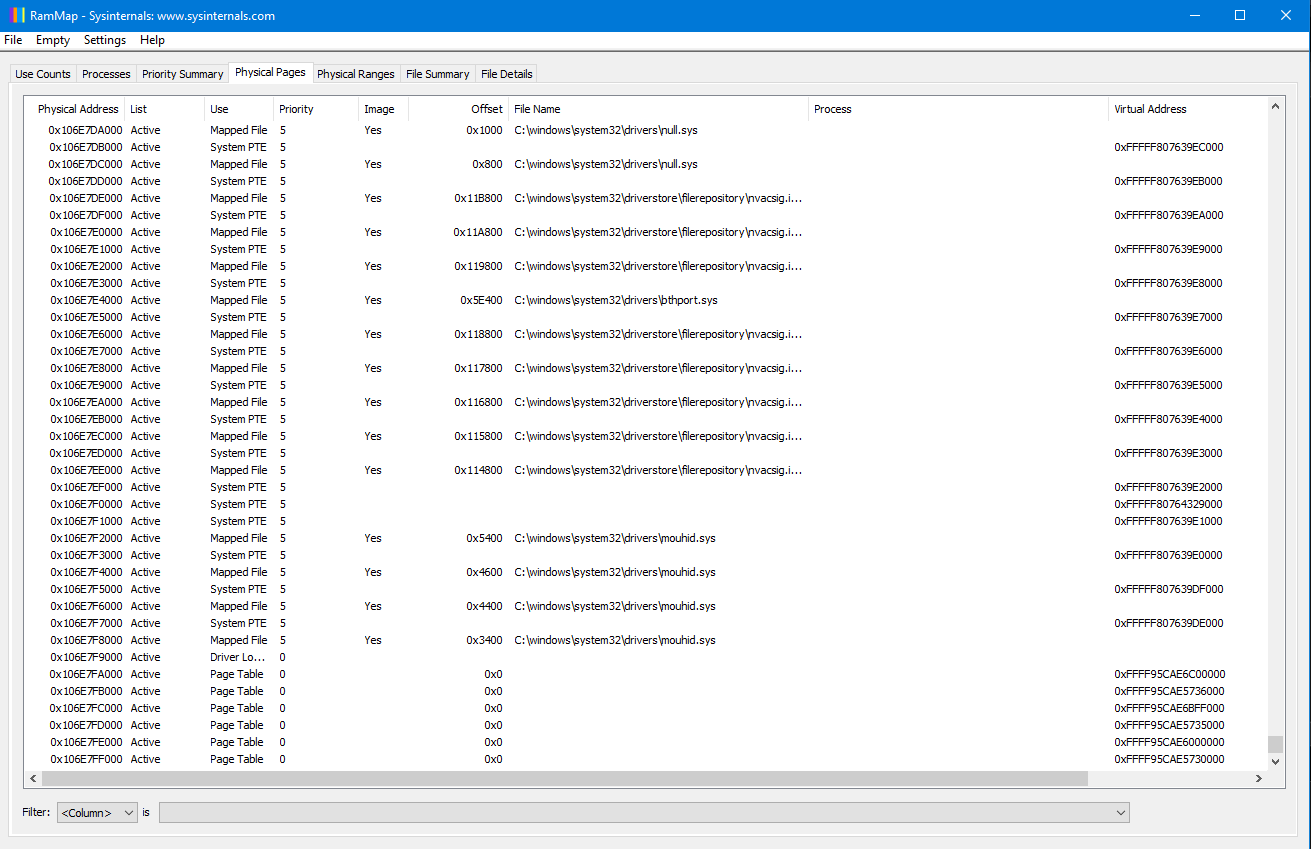Click the horizontal scrollbar right arrow
Viewport: 1311px width, 849px height.
[x=1259, y=778]
